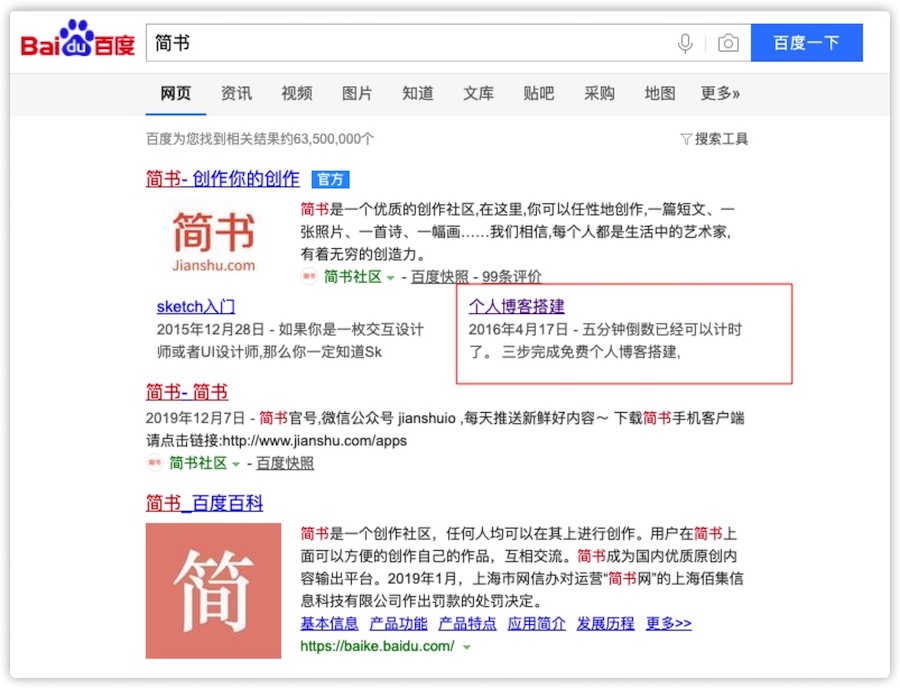Click sketch入门 snippet dated 2015年12月28日

(x=290, y=341)
